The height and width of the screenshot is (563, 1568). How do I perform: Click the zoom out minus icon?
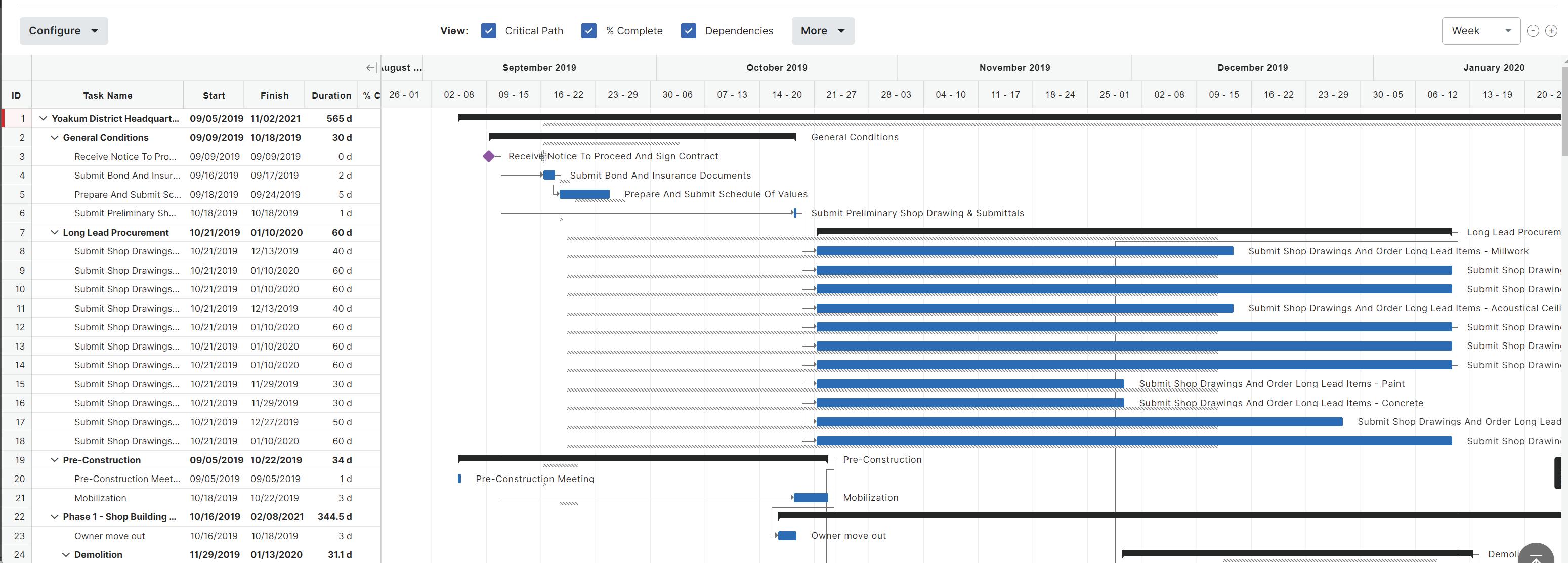click(x=1533, y=31)
